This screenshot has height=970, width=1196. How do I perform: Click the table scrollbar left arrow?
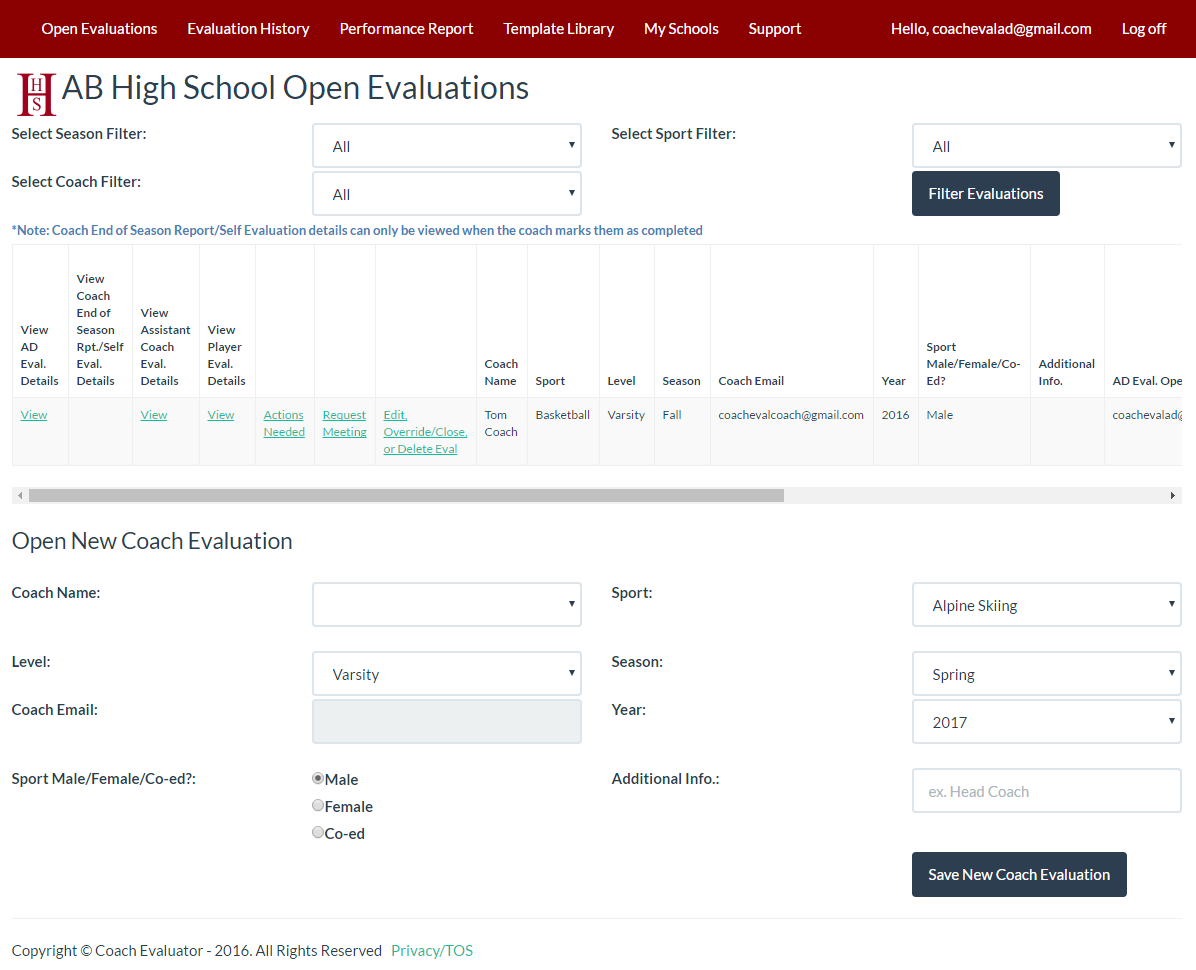[x=21, y=496]
